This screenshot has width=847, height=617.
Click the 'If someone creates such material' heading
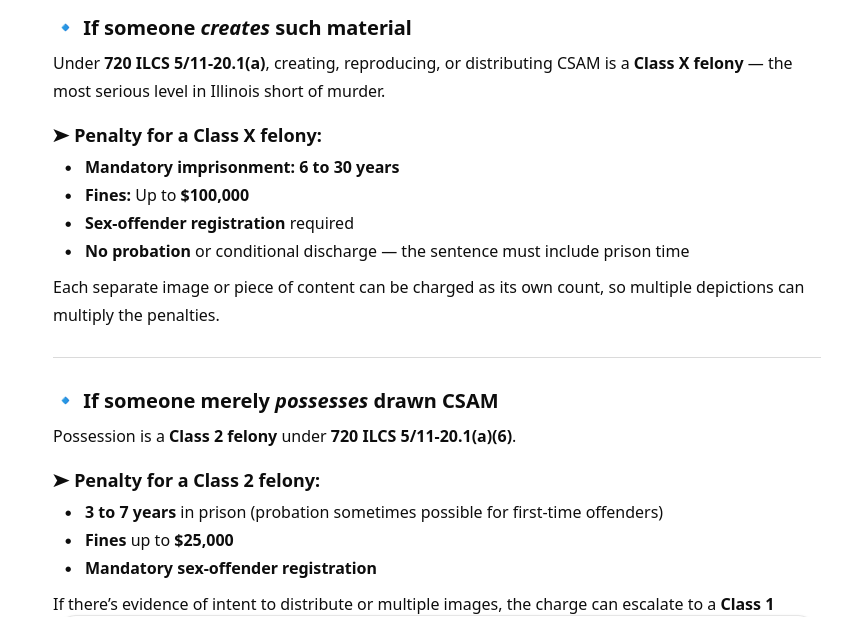pos(247,28)
